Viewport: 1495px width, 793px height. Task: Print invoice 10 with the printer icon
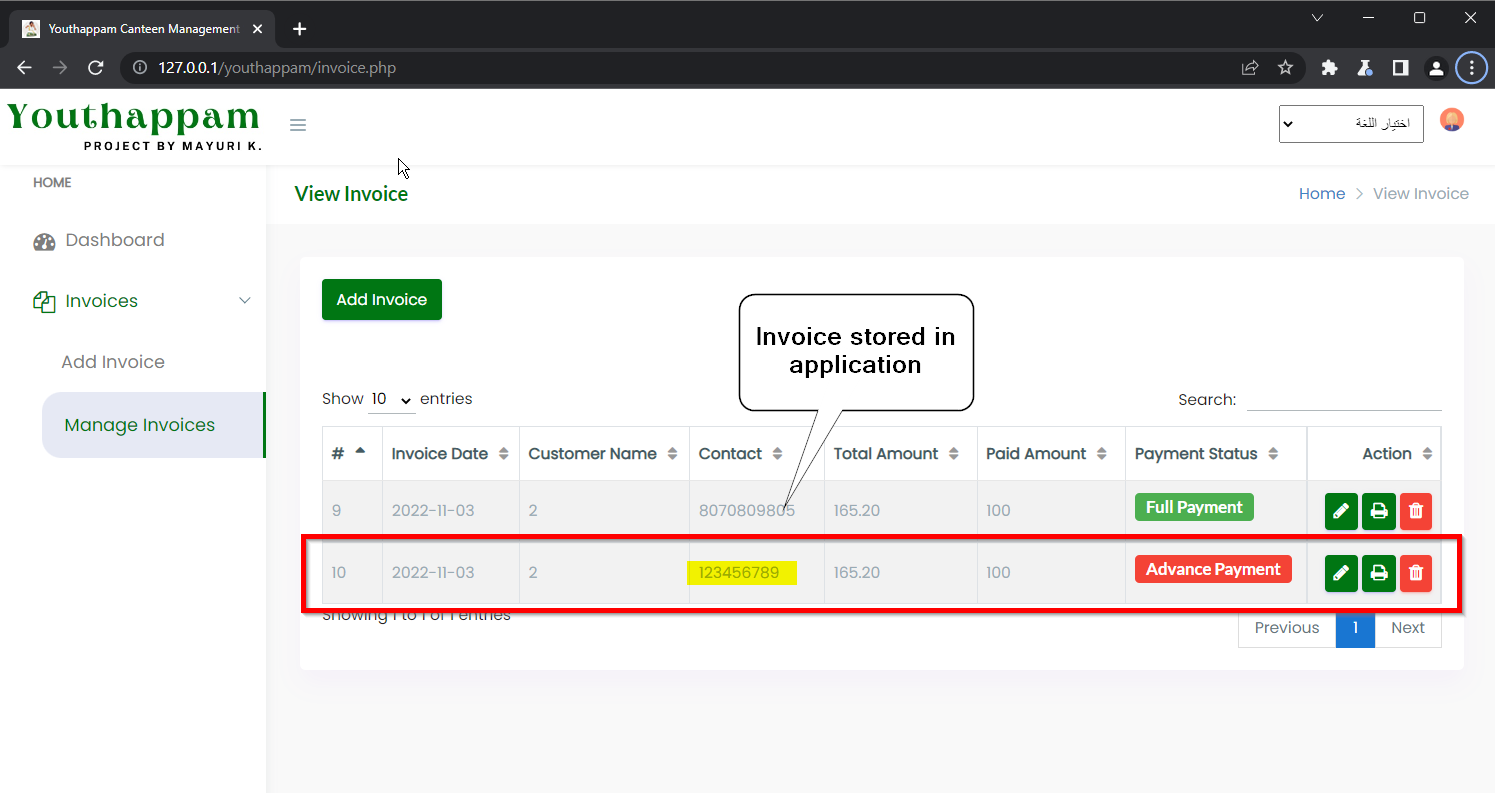[1379, 573]
